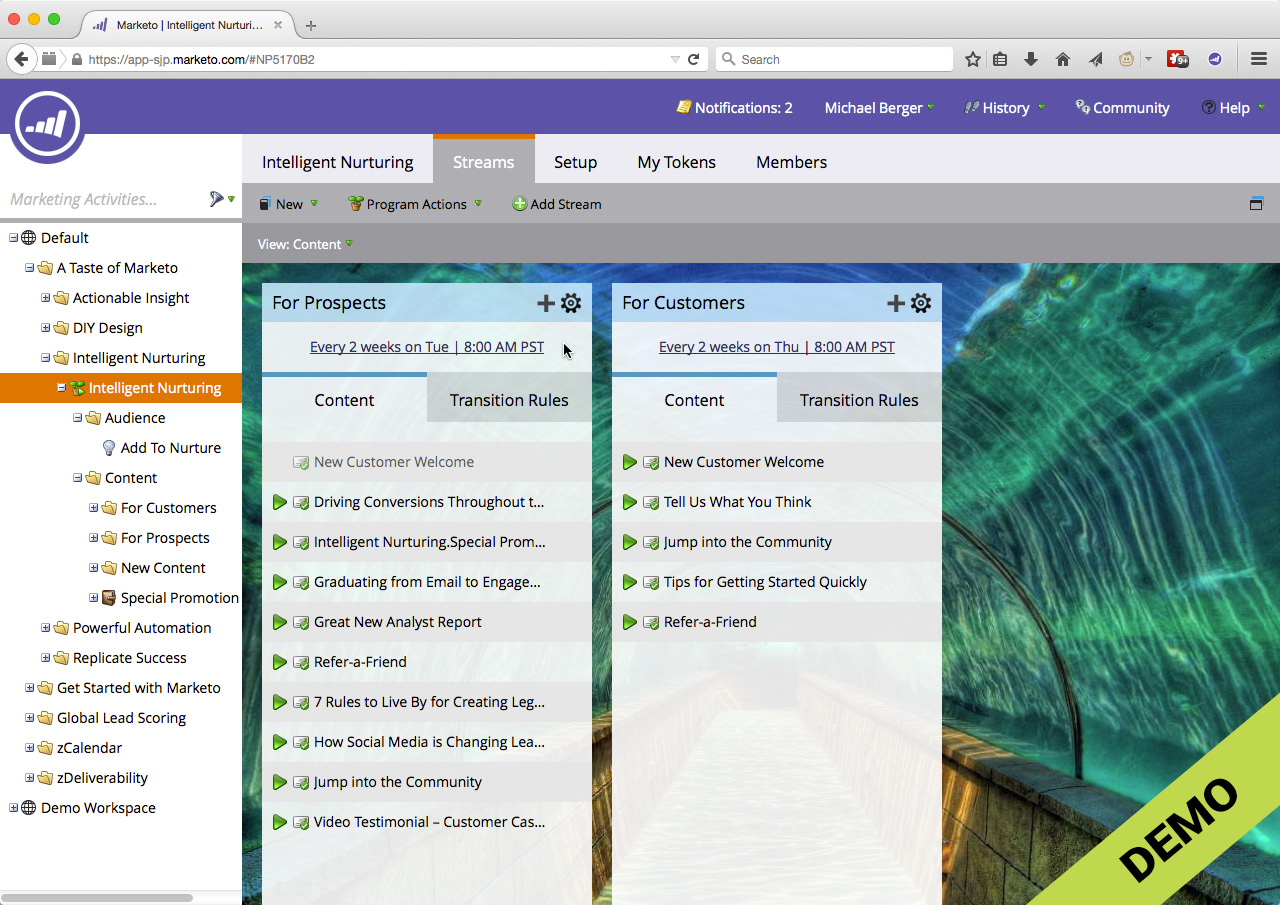Toggle the green activation arrow for Great New Analyst Report
The height and width of the screenshot is (905, 1280).
280,622
